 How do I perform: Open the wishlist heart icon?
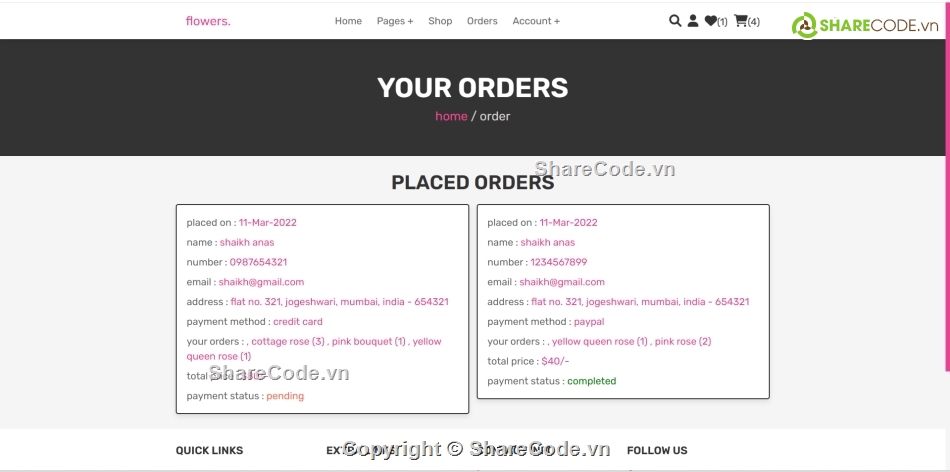[x=711, y=20]
